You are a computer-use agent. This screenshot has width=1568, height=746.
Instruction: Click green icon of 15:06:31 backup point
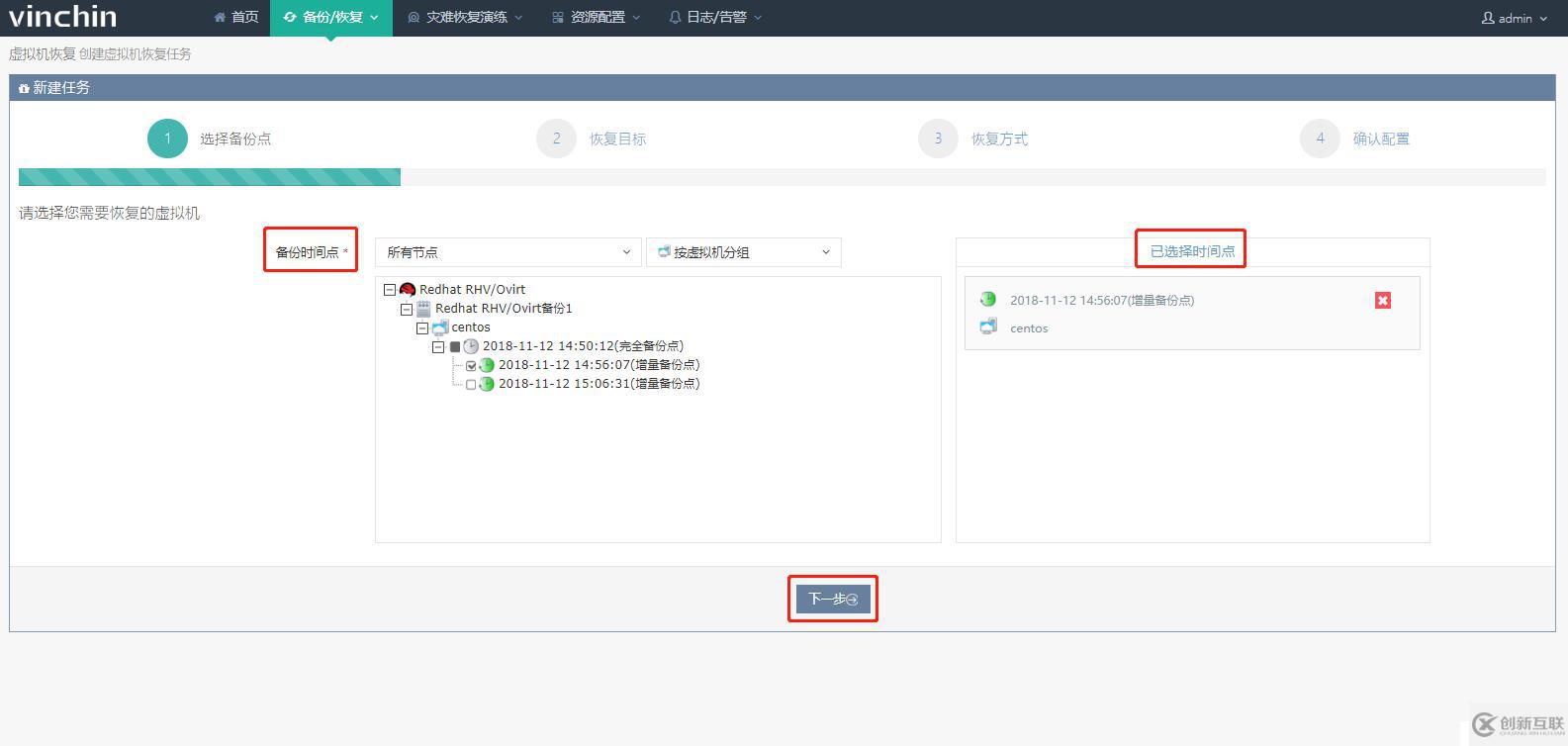(x=487, y=384)
